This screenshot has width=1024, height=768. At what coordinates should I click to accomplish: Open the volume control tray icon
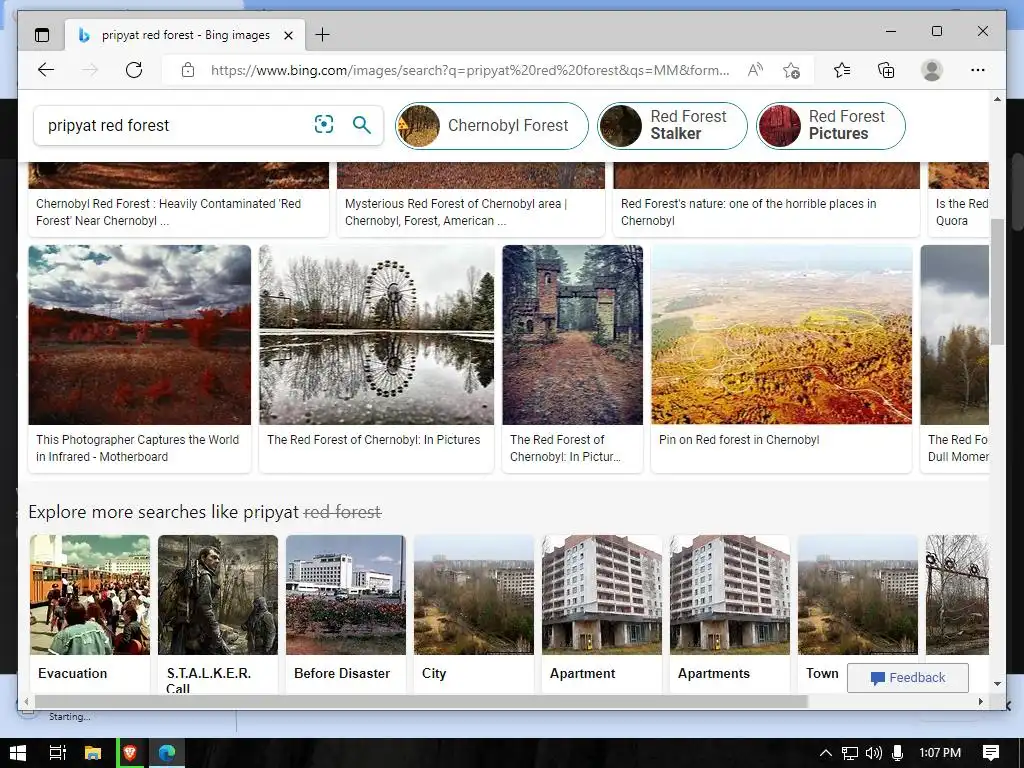click(x=874, y=753)
